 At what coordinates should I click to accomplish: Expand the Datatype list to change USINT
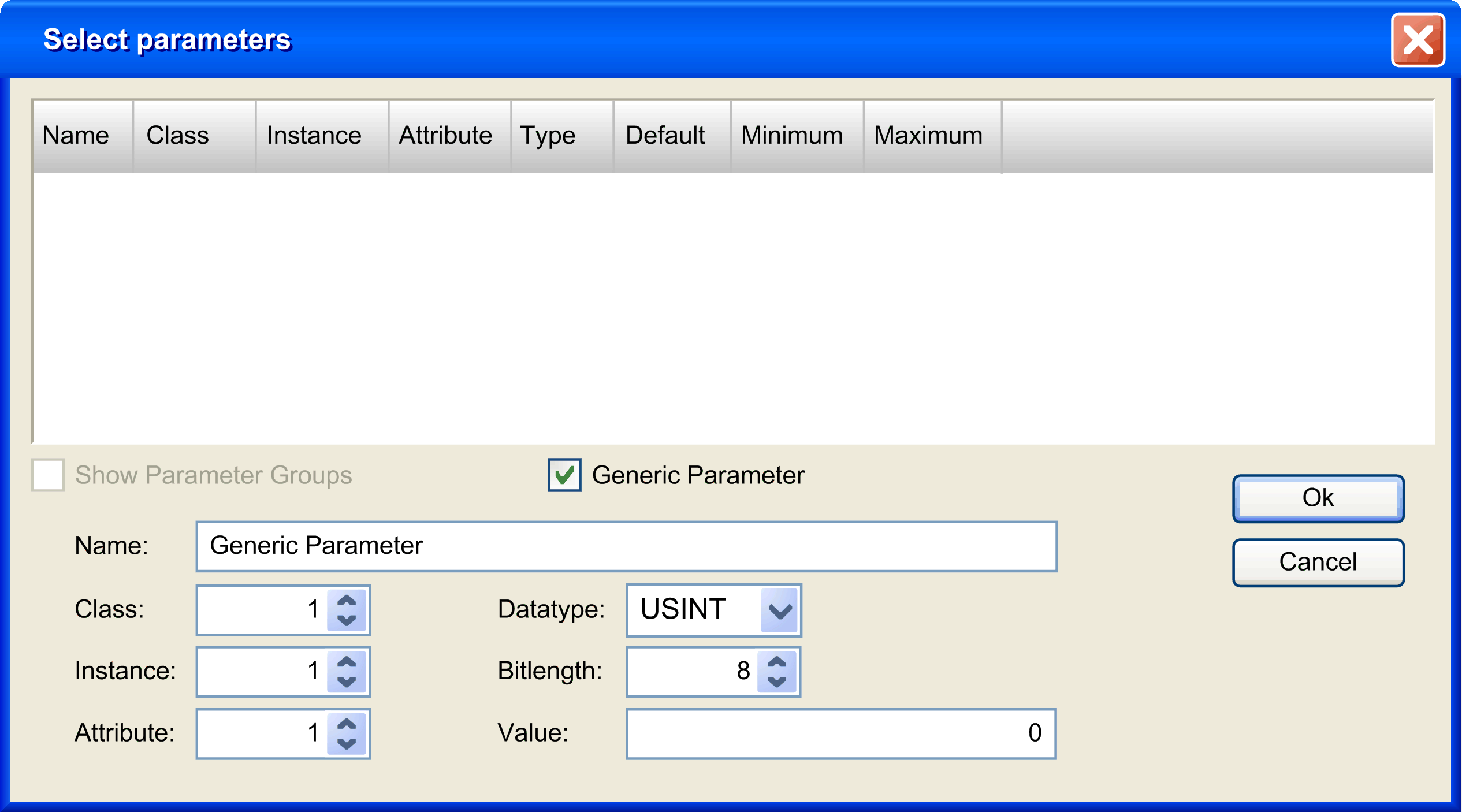pos(780,610)
